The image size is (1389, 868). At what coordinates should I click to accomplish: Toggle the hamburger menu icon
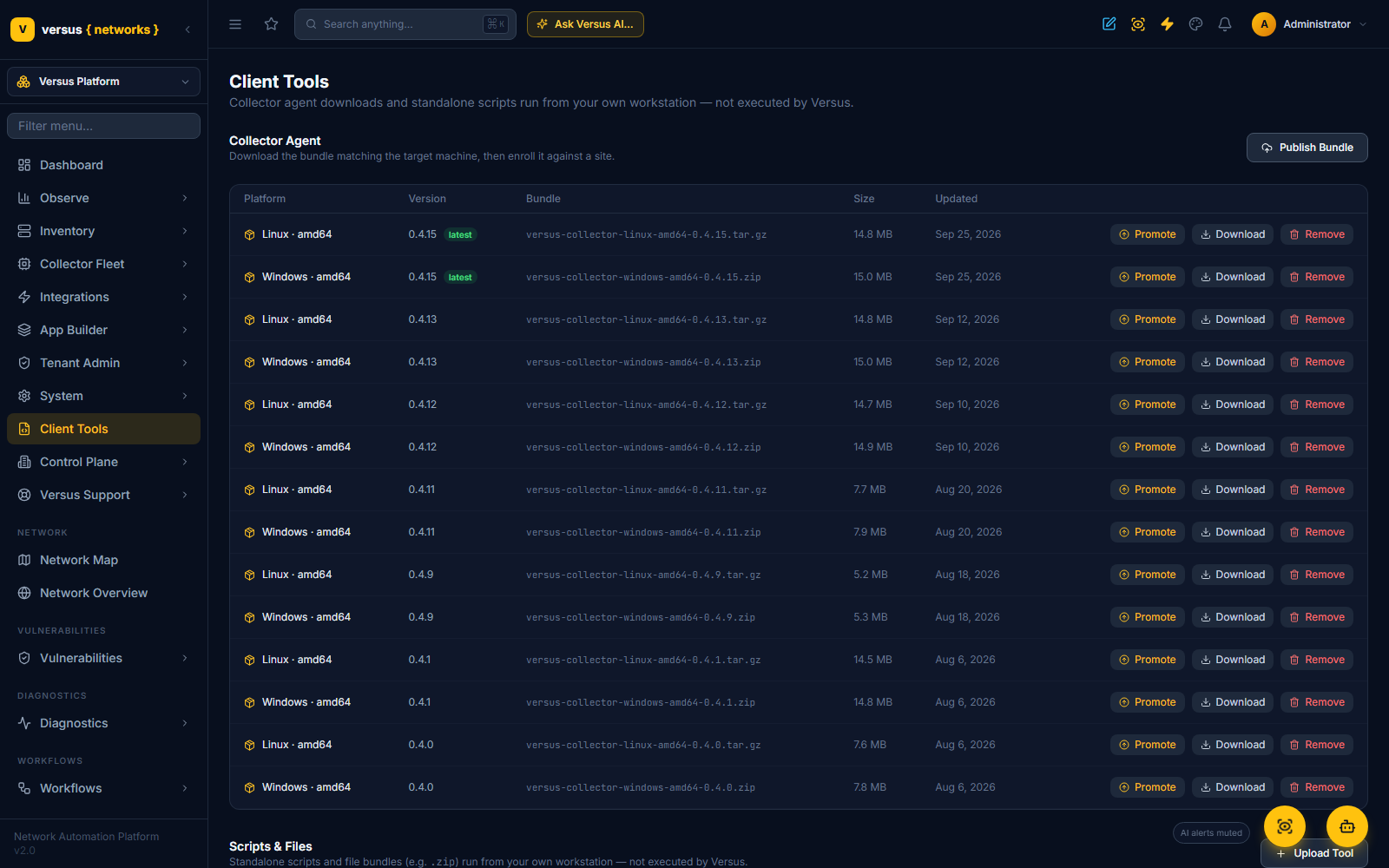pyautogui.click(x=235, y=24)
